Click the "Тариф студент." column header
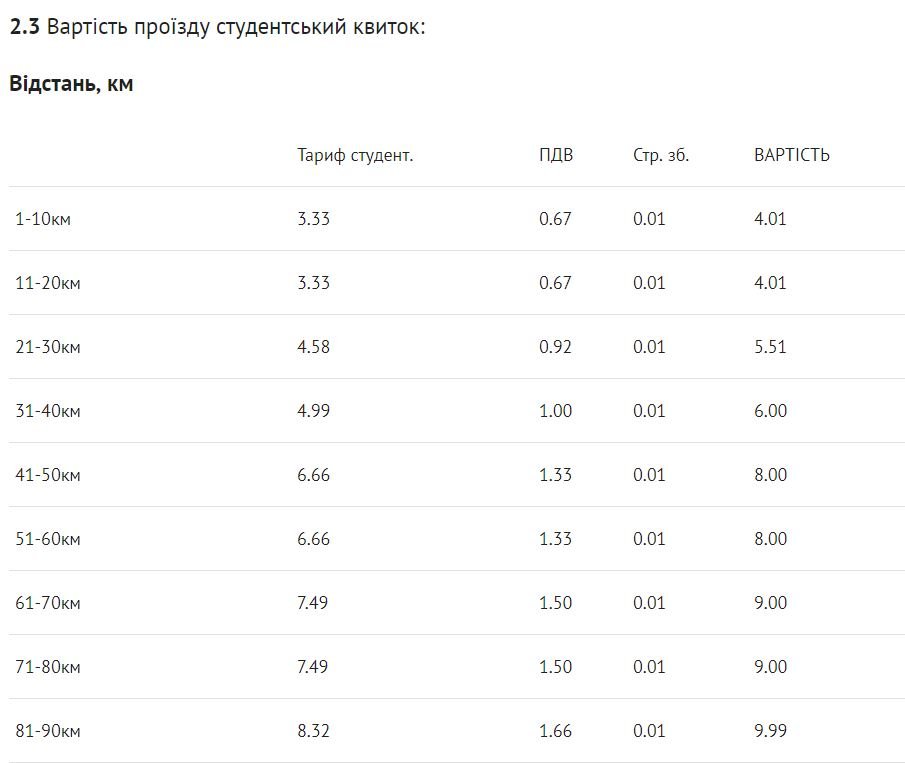 click(355, 155)
